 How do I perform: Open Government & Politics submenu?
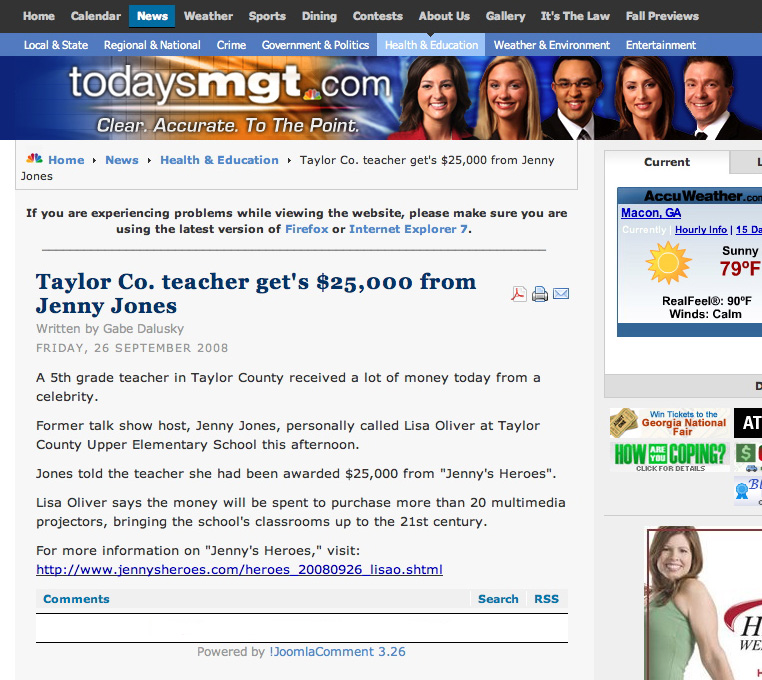click(315, 45)
